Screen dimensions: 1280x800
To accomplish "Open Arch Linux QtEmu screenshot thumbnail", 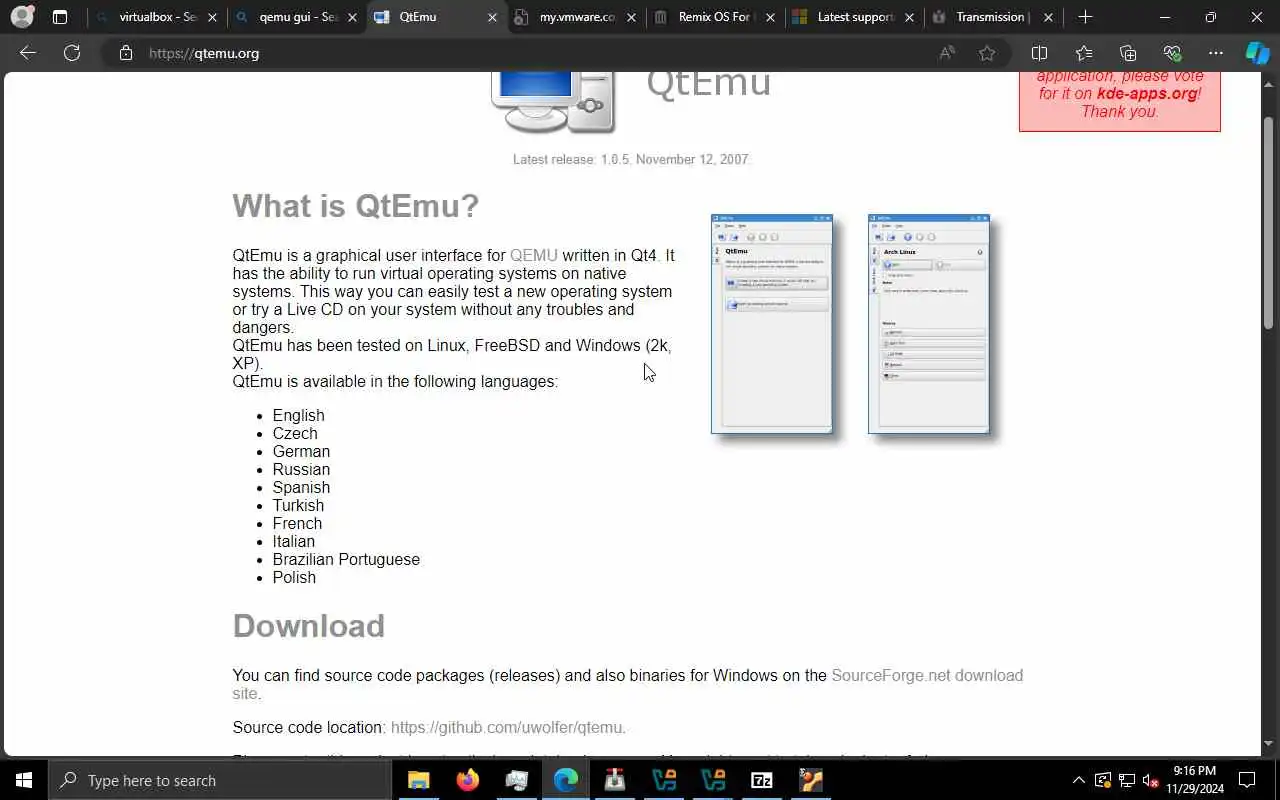I will click(929, 323).
